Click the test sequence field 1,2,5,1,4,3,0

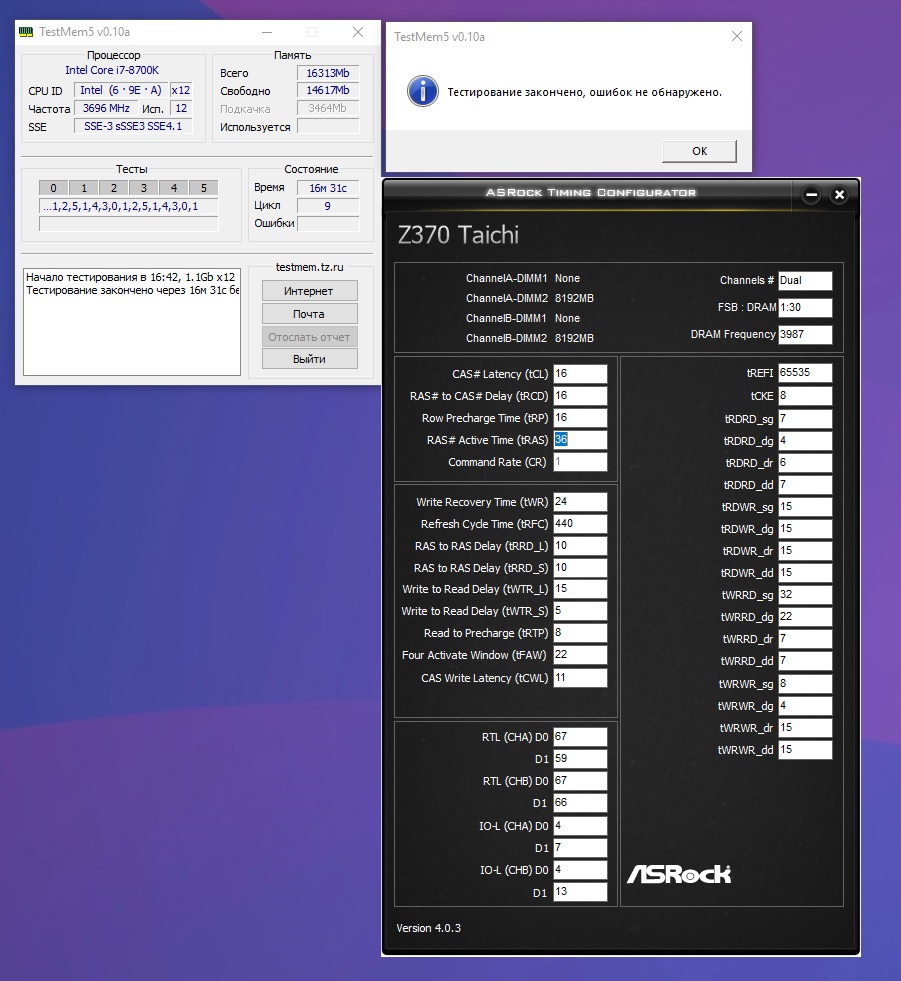tap(128, 206)
